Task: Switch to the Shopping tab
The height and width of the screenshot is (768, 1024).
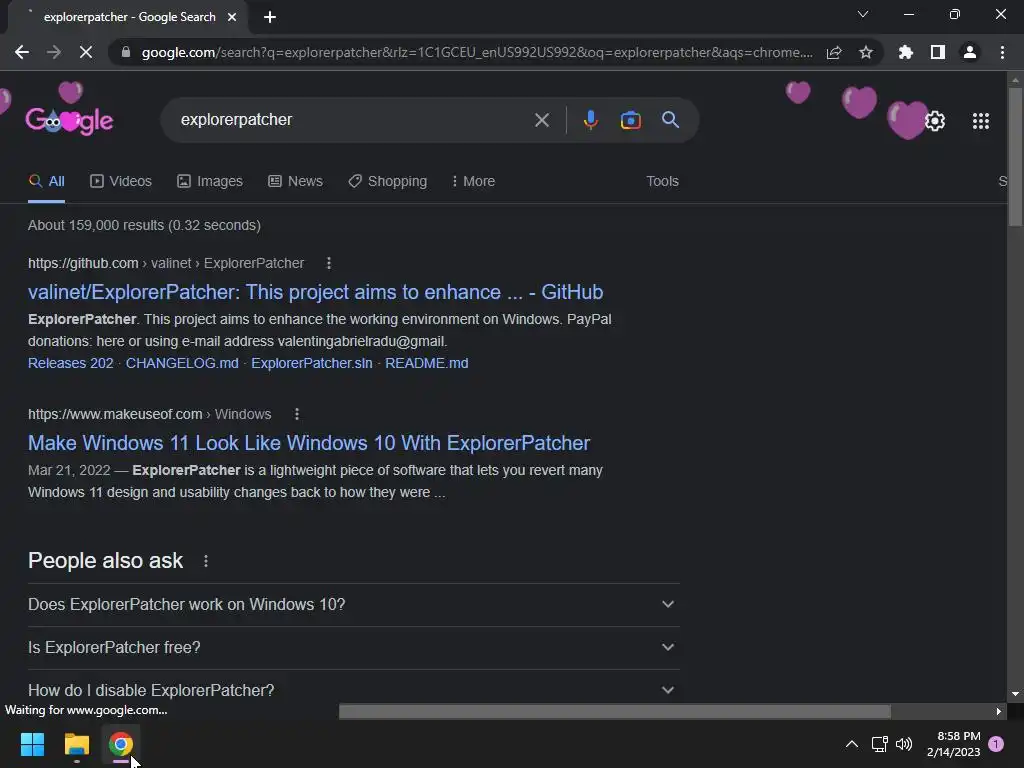Action: pyautogui.click(x=387, y=182)
